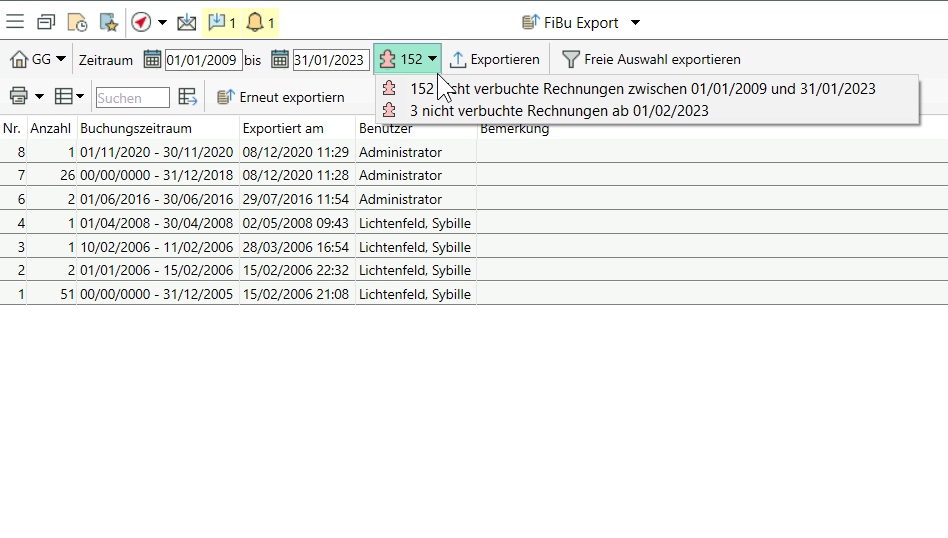This screenshot has width=948, height=538.
Task: Click into the Suchen search field
Action: [x=132, y=98]
